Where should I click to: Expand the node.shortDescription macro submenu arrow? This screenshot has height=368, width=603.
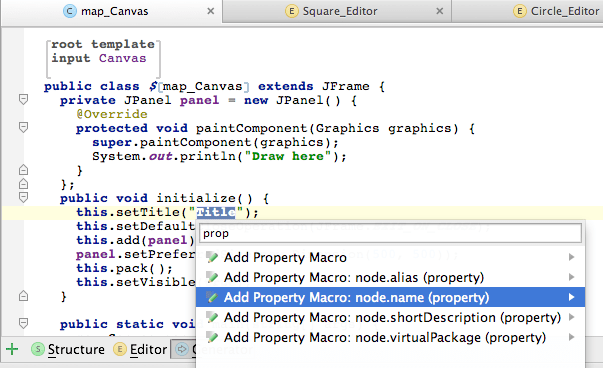point(571,317)
